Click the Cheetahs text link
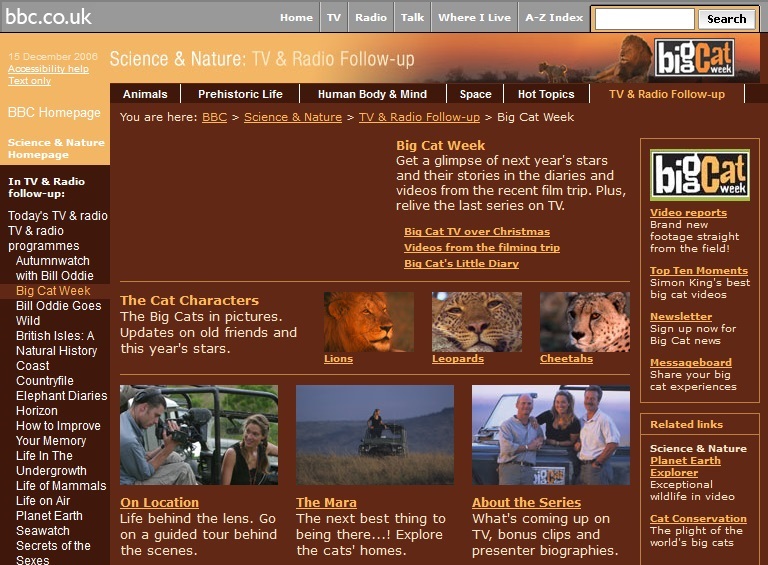This screenshot has width=768, height=565. pos(566,358)
